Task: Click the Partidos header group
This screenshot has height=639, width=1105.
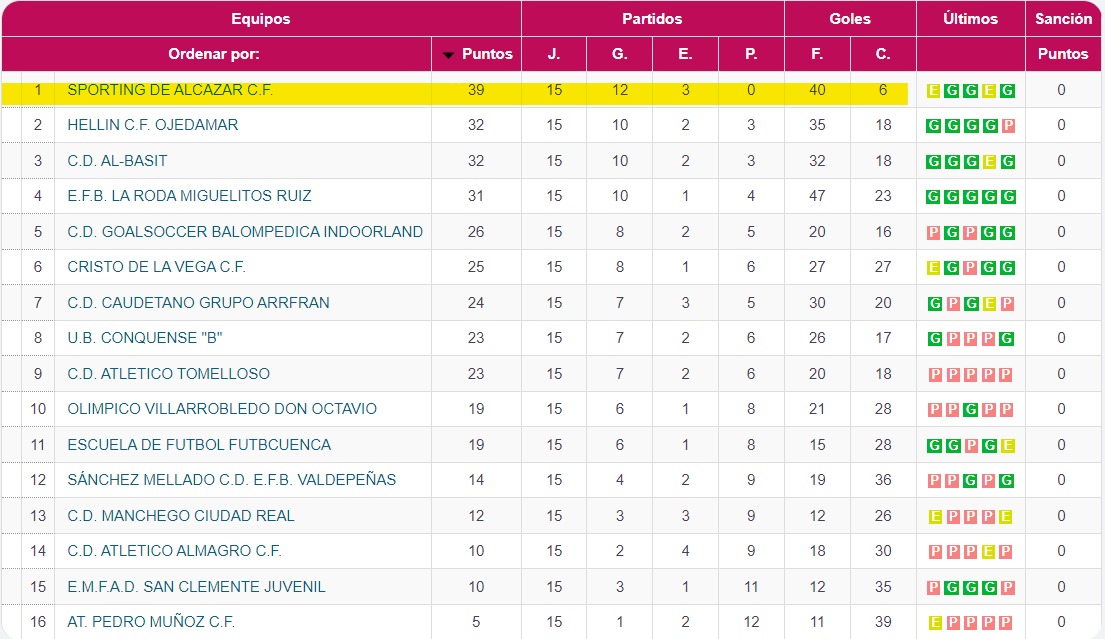Action: (652, 19)
